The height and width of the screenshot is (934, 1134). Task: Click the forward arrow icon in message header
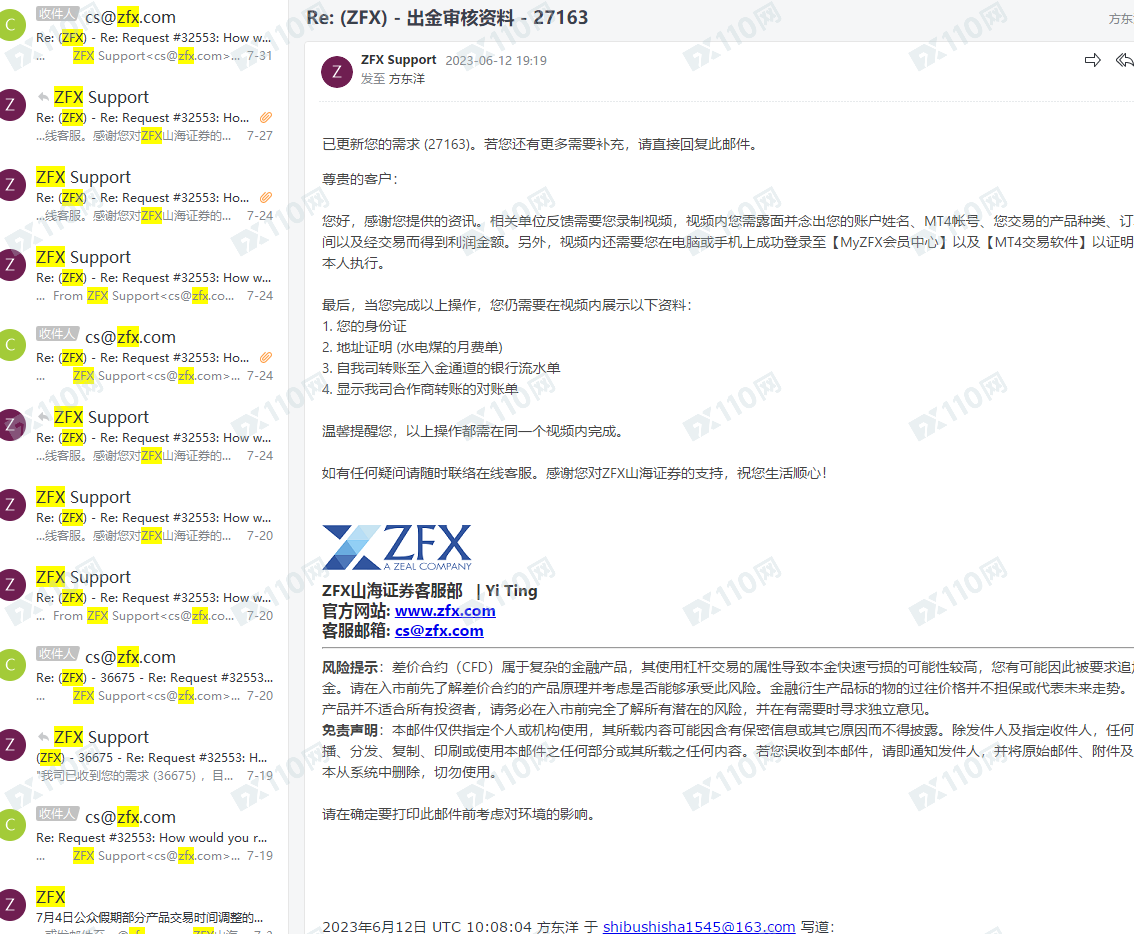pyautogui.click(x=1092, y=61)
